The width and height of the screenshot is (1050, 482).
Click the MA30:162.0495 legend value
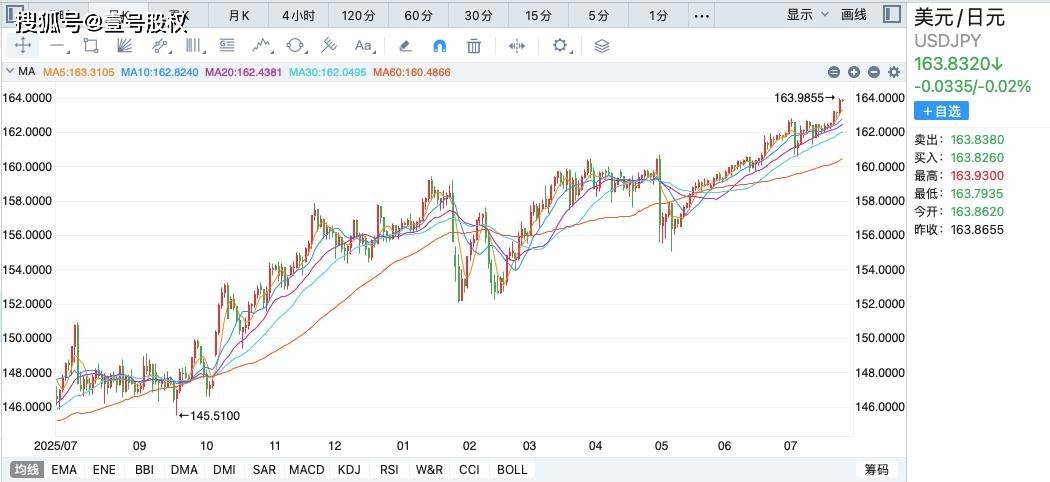pos(327,72)
